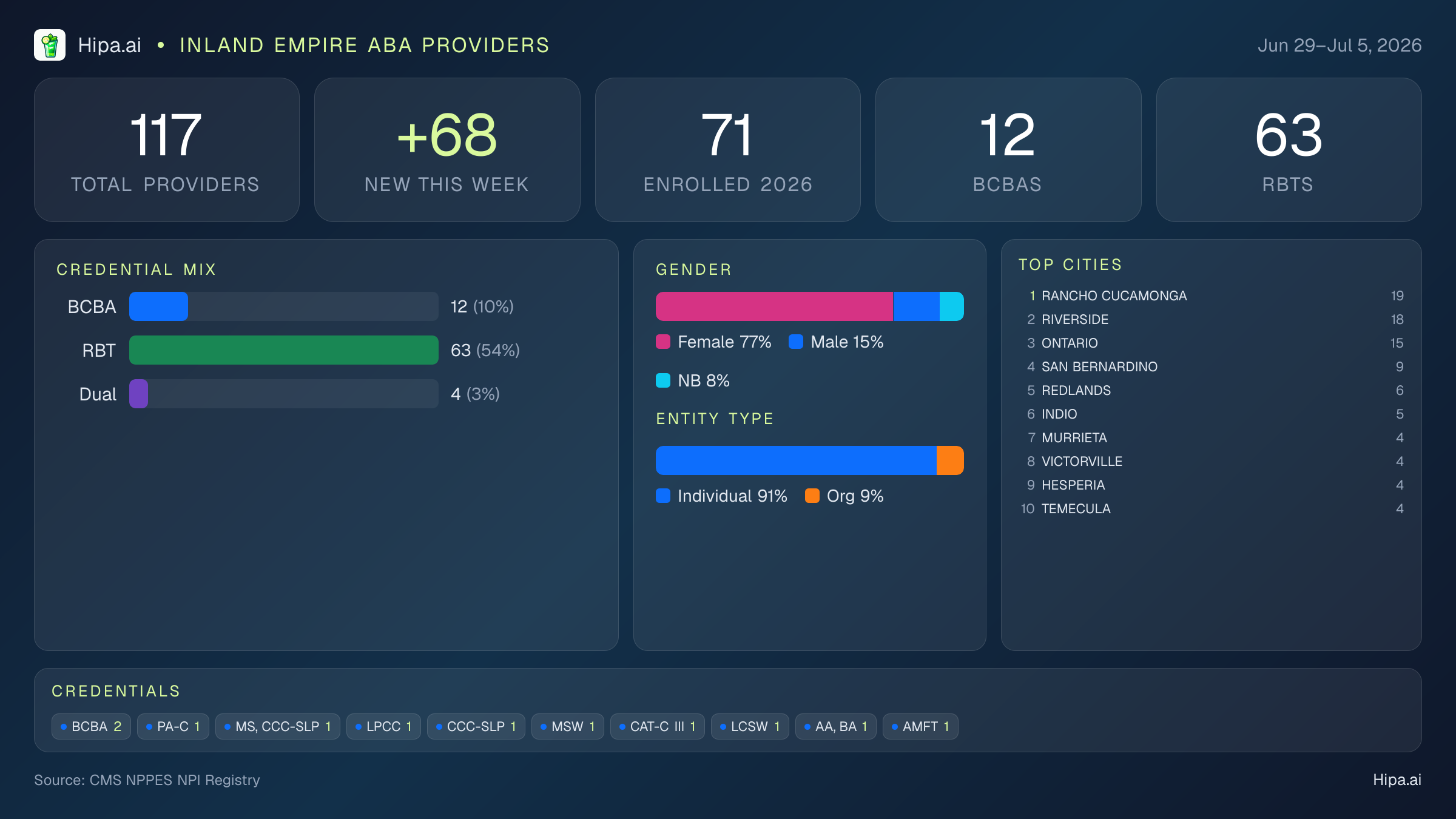Screen dimensions: 1456x819
Task: Open the 63 RBTs stat card
Action: [x=1289, y=150]
